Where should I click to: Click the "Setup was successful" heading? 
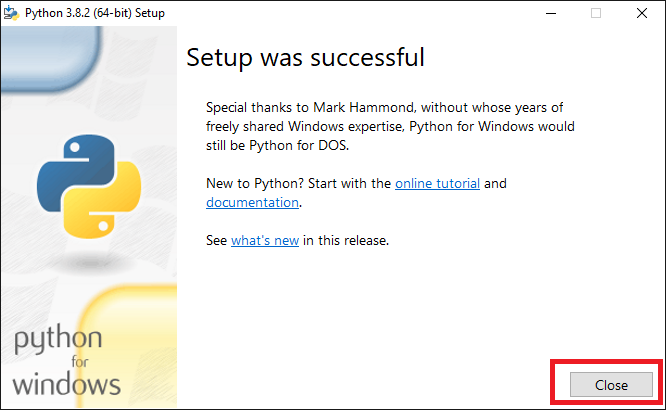[x=305, y=58]
